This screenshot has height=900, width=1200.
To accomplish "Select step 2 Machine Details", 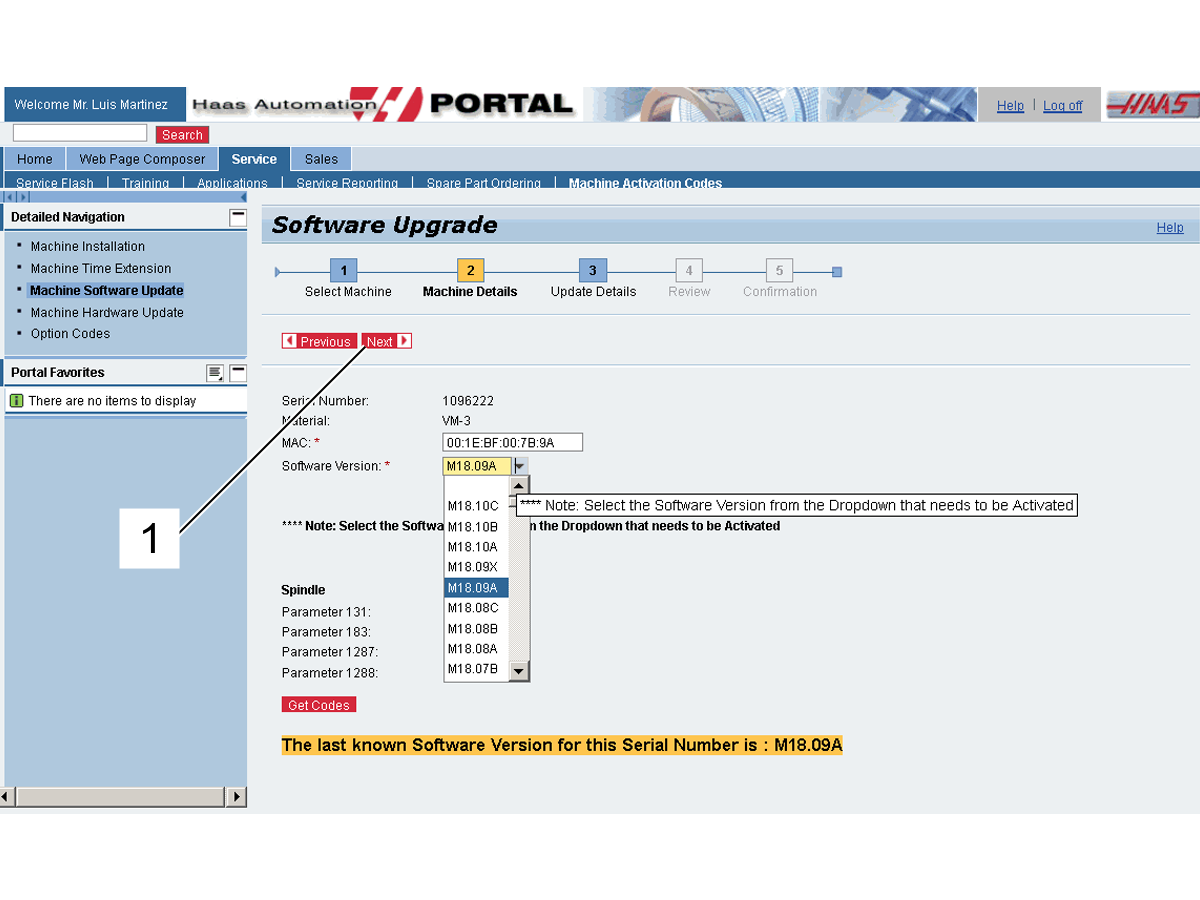I will pyautogui.click(x=470, y=271).
